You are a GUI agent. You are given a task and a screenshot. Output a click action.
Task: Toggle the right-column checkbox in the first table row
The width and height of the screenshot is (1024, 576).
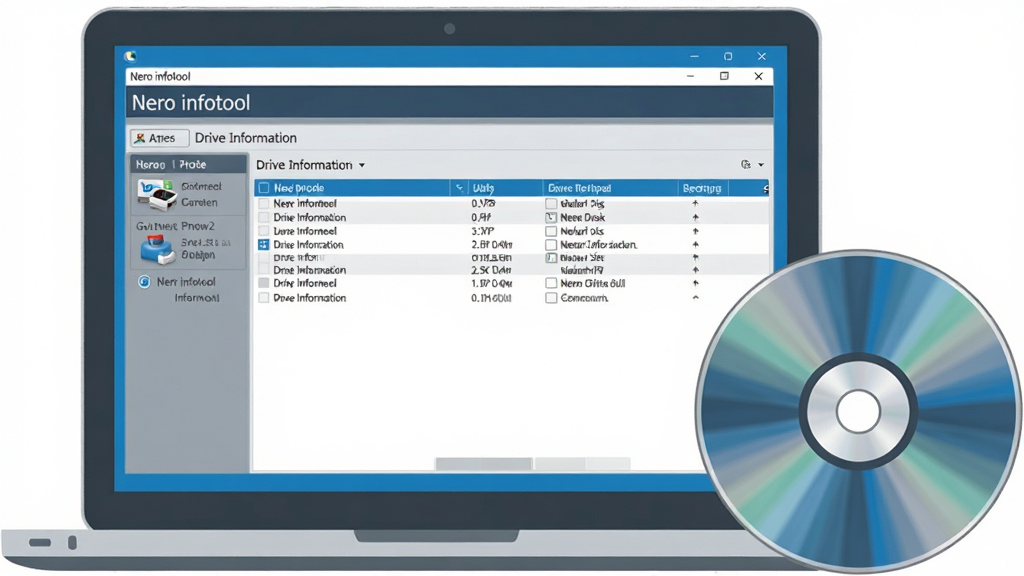point(551,204)
